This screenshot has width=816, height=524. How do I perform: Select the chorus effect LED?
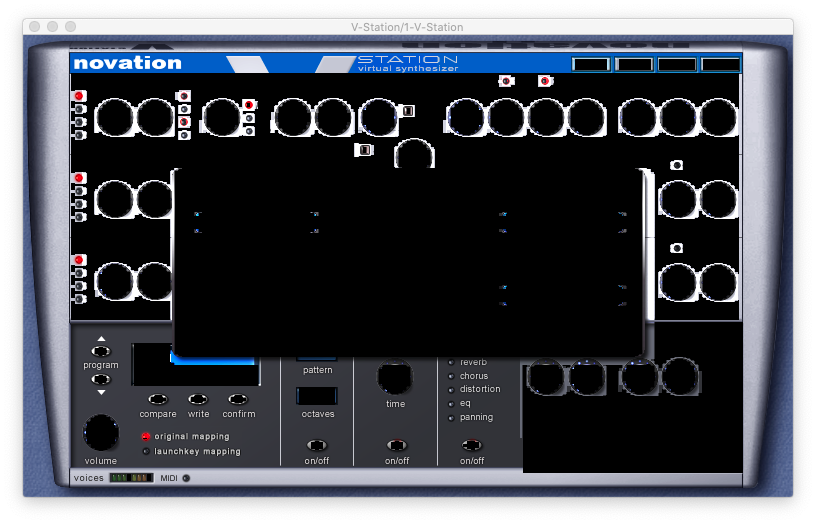[x=451, y=376]
